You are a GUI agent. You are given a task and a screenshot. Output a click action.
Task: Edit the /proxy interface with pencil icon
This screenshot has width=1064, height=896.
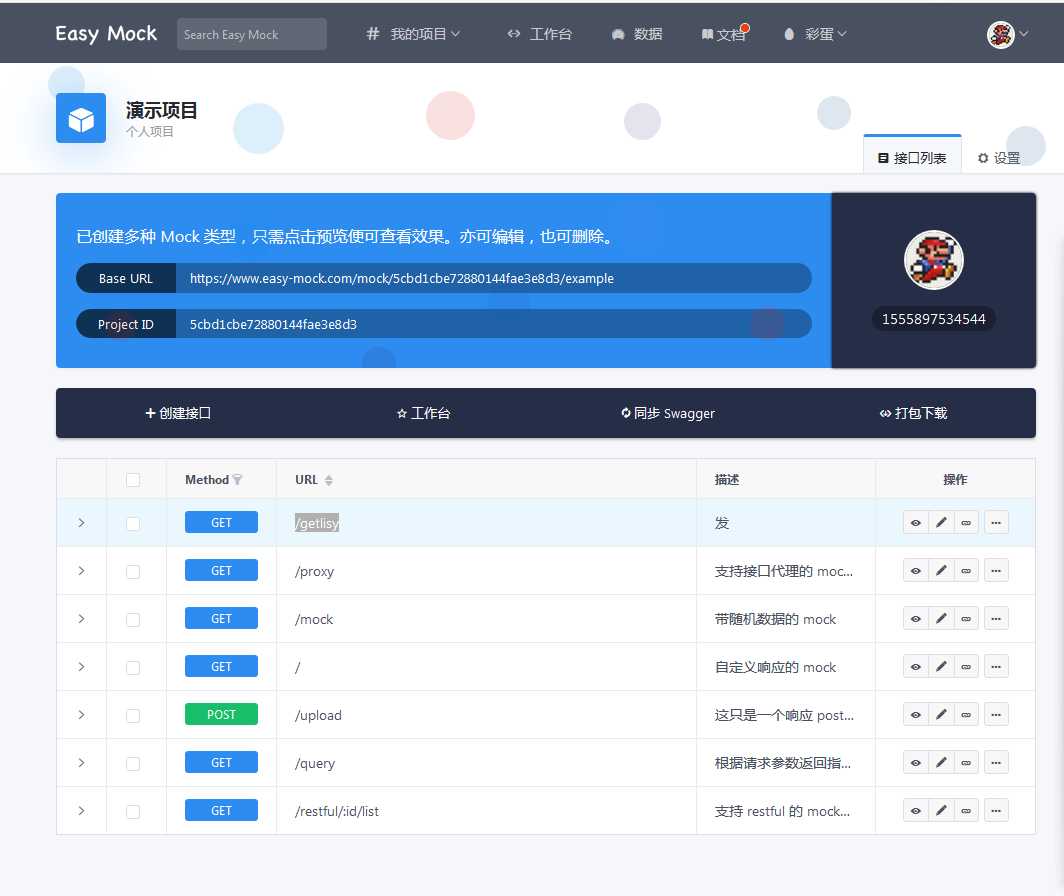pyautogui.click(x=940, y=571)
